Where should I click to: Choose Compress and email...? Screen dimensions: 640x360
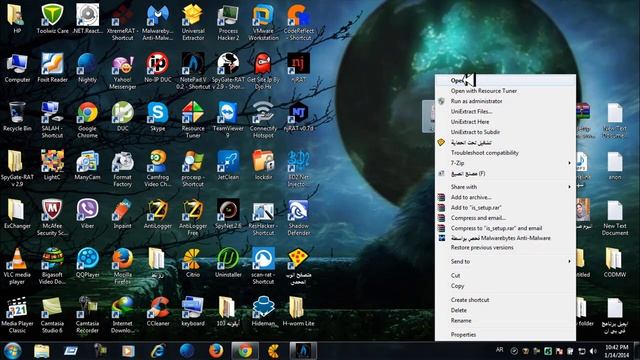click(x=505, y=218)
